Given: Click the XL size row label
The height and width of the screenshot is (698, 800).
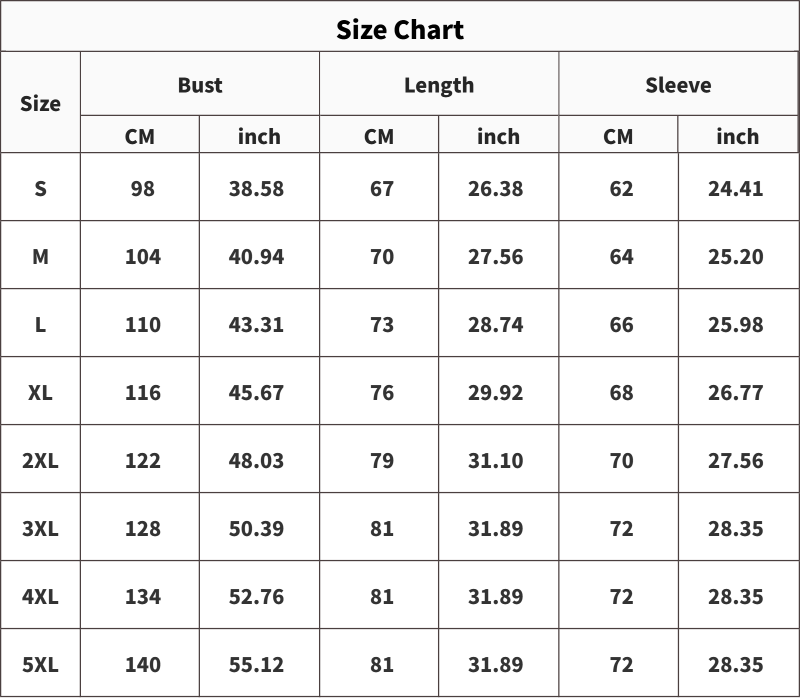Looking at the screenshot, I should [40, 392].
